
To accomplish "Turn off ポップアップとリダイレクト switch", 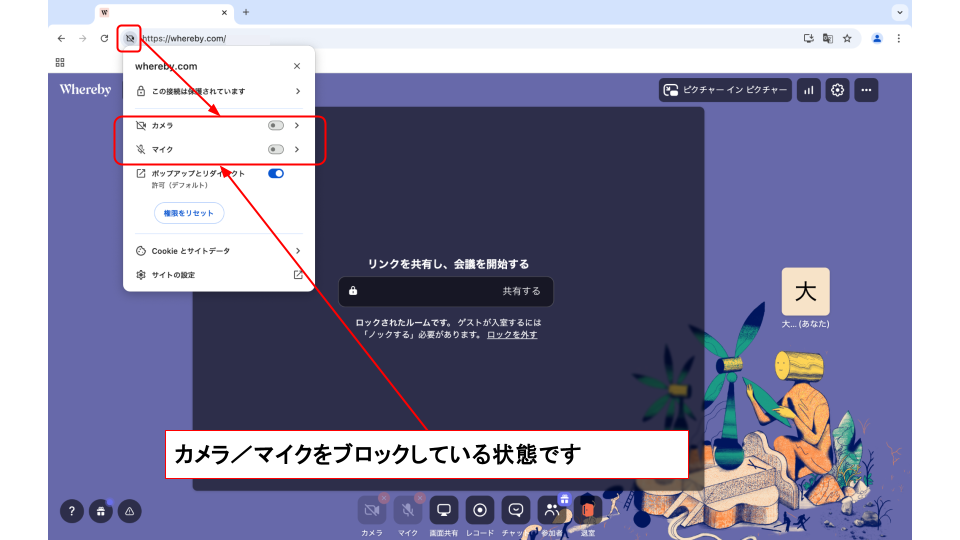I will click(x=275, y=173).
